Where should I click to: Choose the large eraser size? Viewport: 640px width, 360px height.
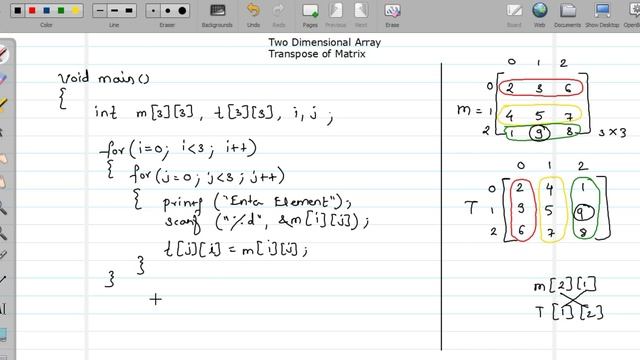182,11
